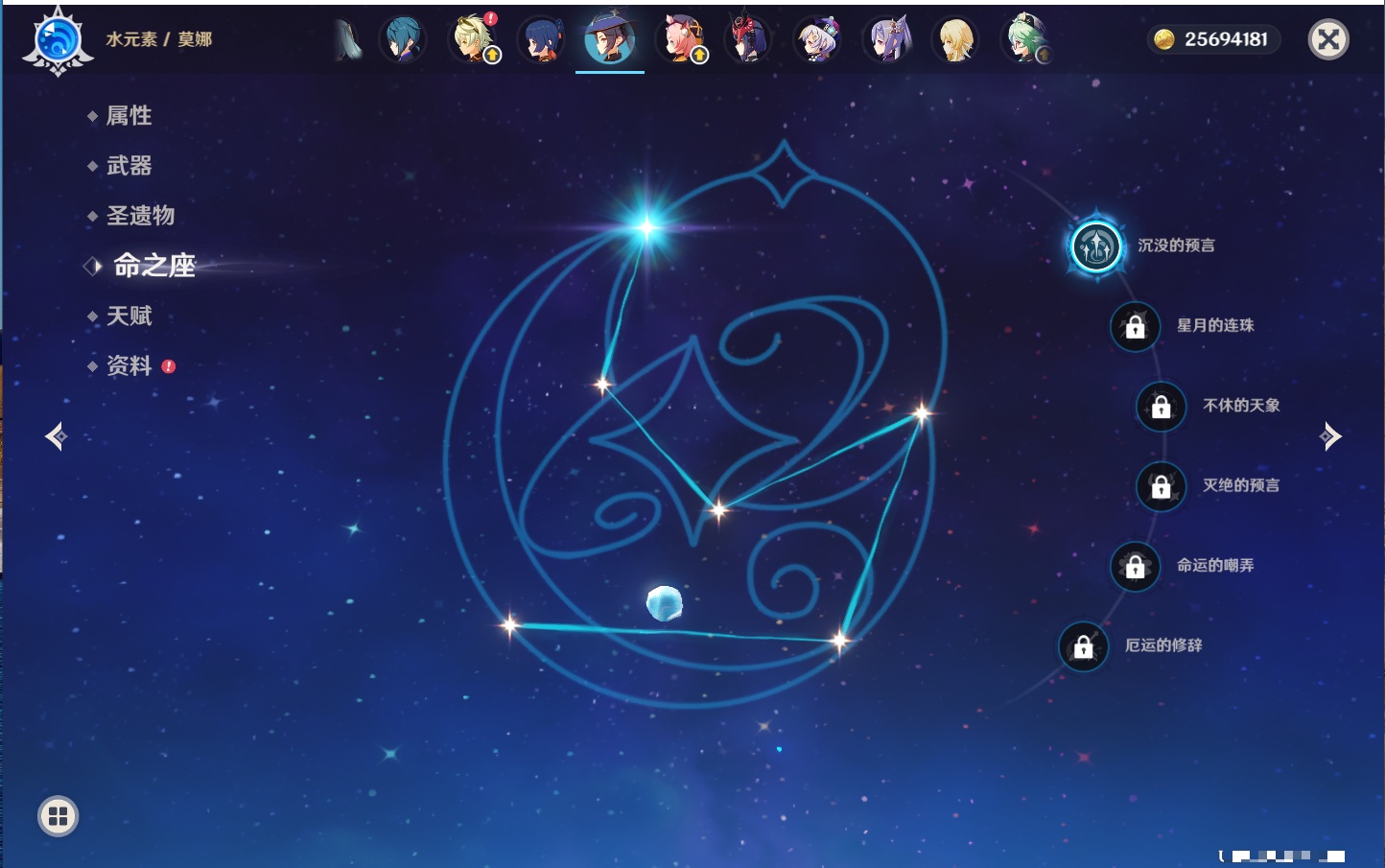
Task: Select the locked 不休的天象 constellation
Action: tap(1161, 407)
